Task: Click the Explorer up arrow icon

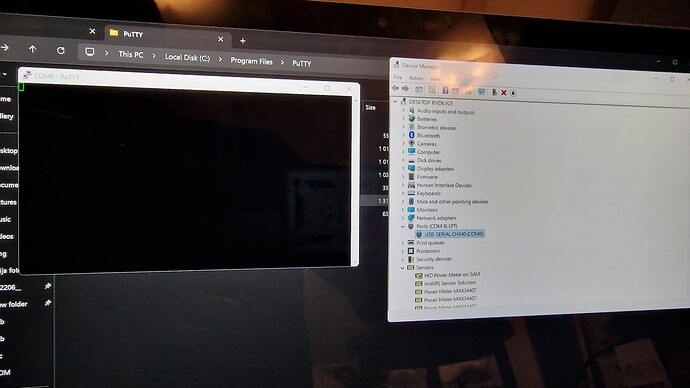Action: (x=33, y=49)
